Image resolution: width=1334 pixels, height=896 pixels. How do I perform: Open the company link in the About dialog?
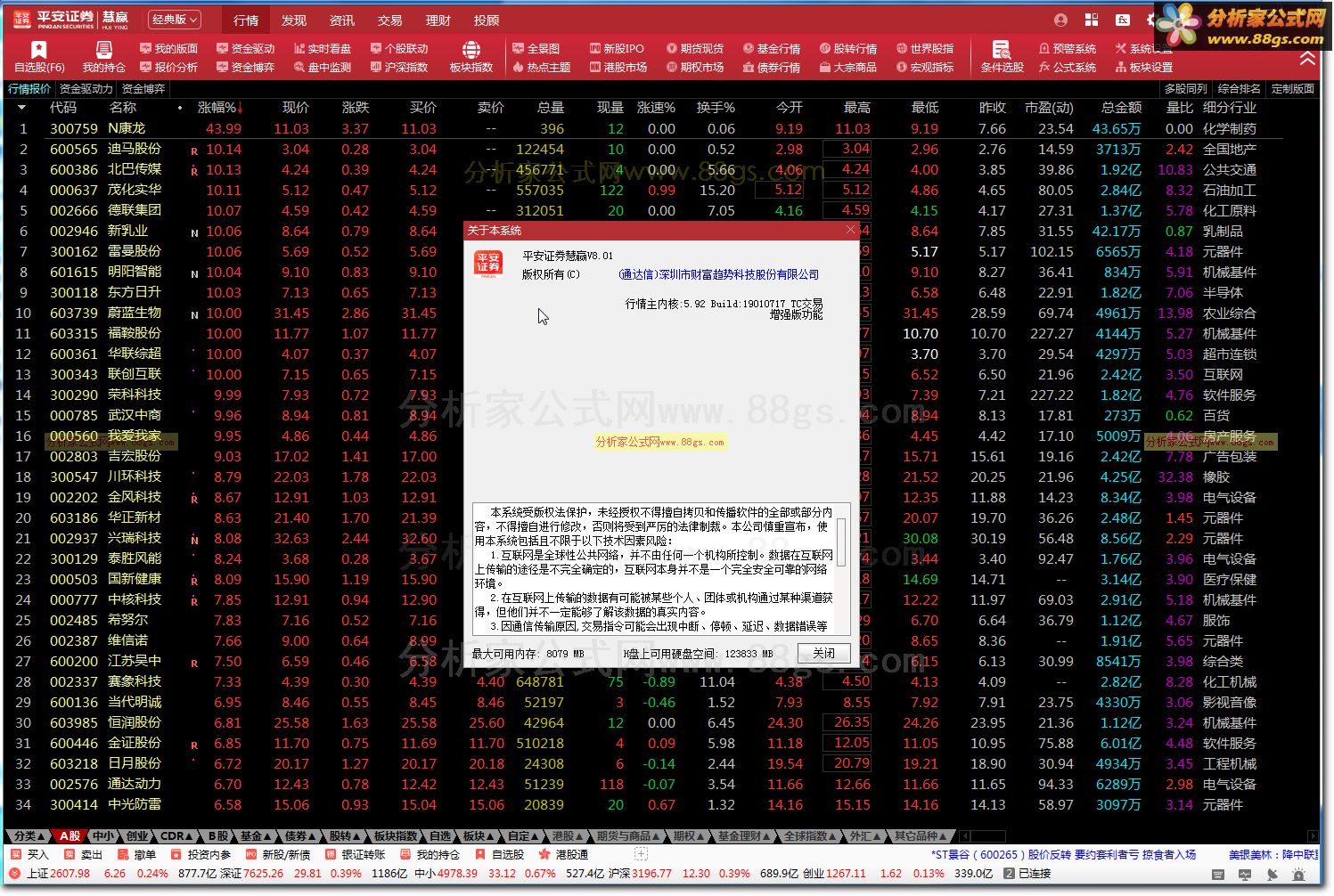(718, 274)
